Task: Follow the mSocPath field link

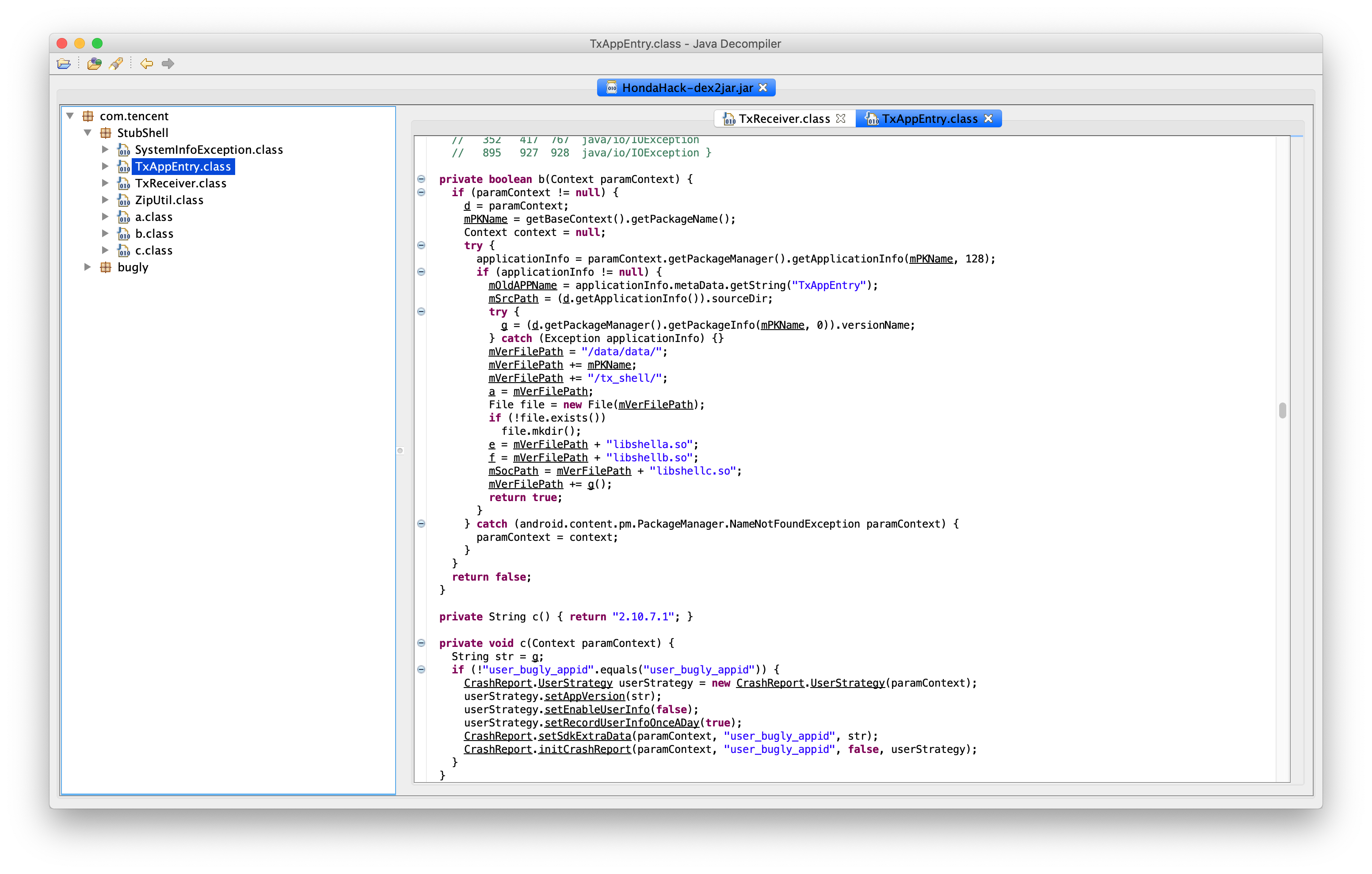Action: click(513, 471)
